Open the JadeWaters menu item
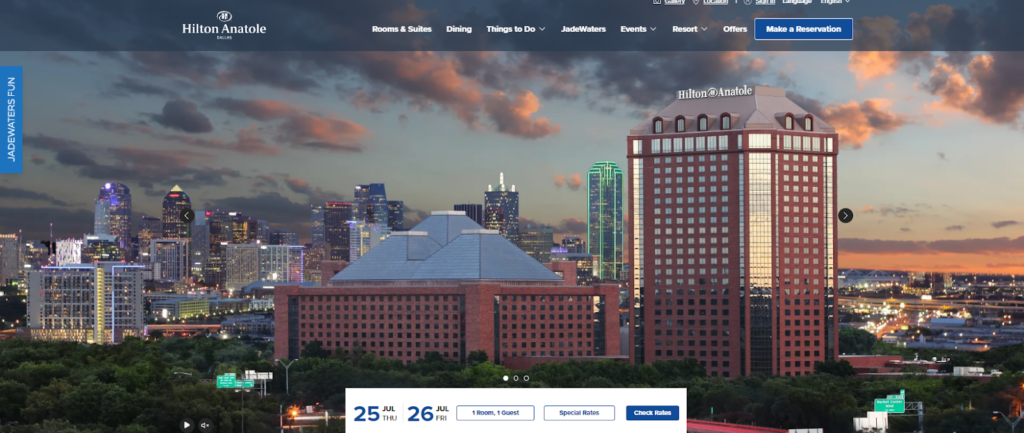 tap(583, 29)
